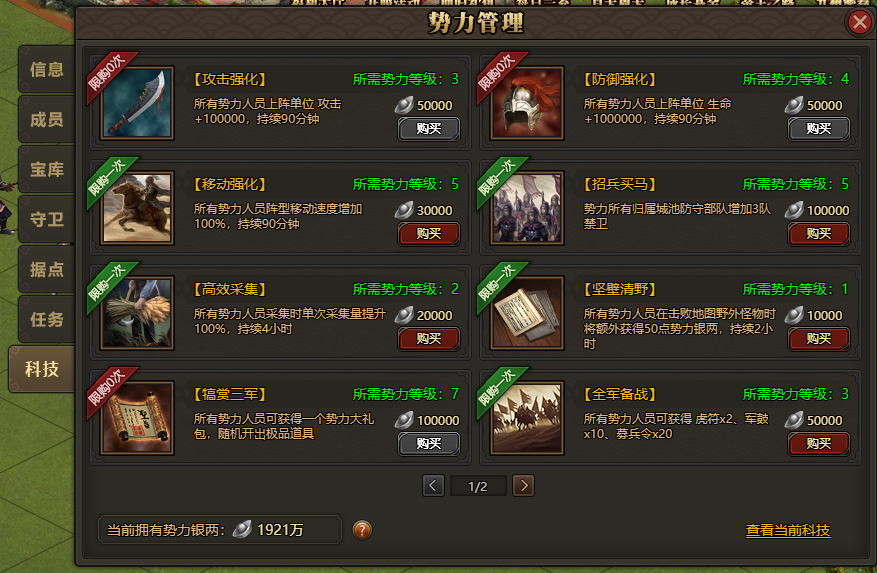The image size is (877, 573).
Task: Select the 招兵买马 soldiers icon
Action: 527,208
